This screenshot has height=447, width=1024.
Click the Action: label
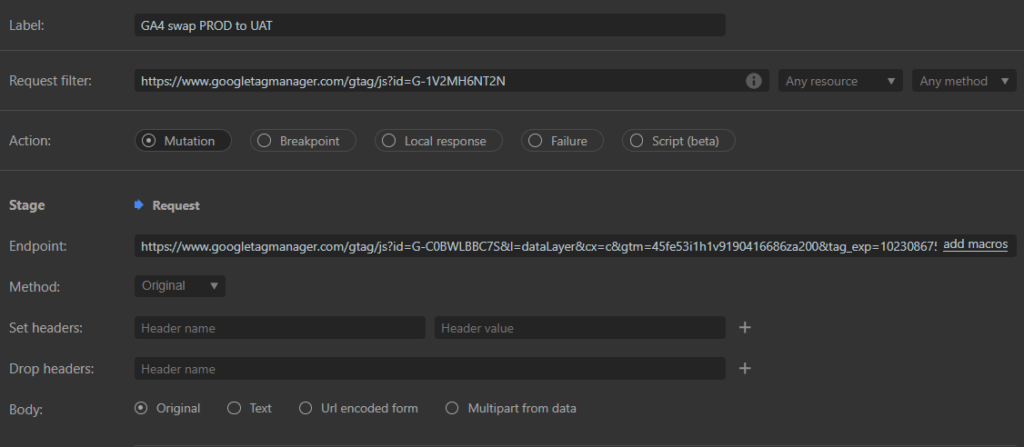coord(29,141)
